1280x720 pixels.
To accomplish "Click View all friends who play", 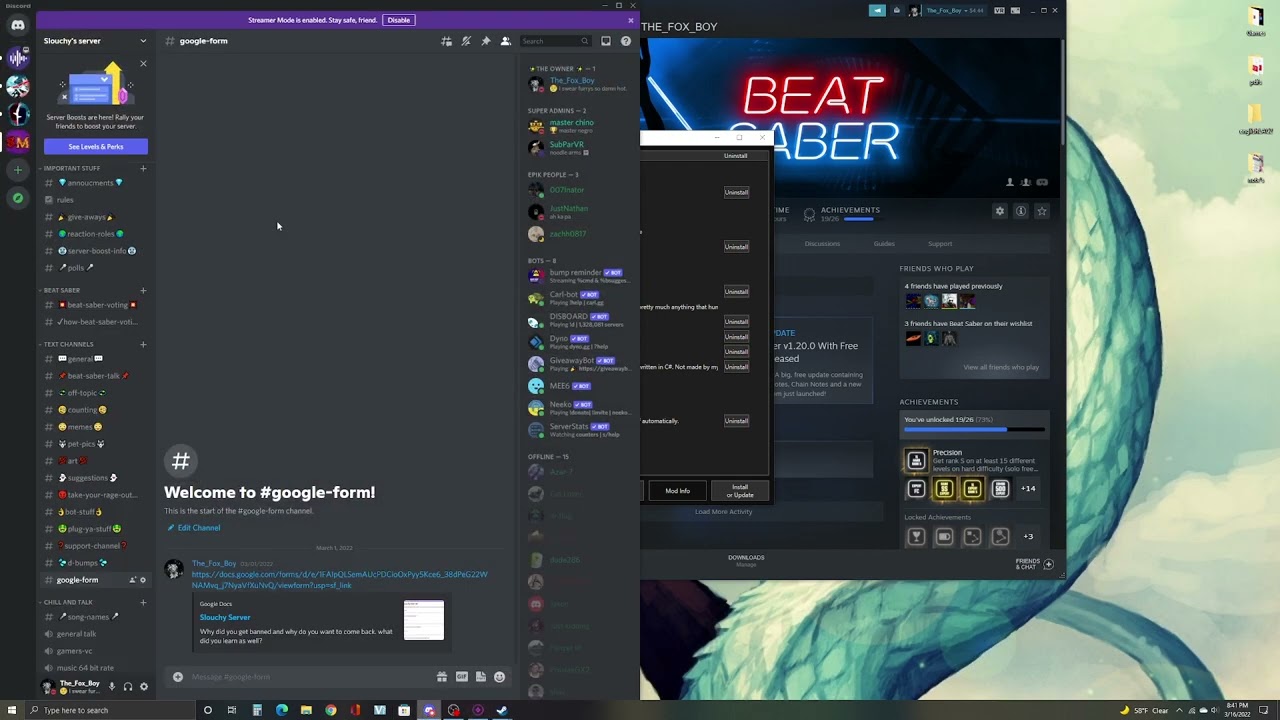I will 1001,367.
